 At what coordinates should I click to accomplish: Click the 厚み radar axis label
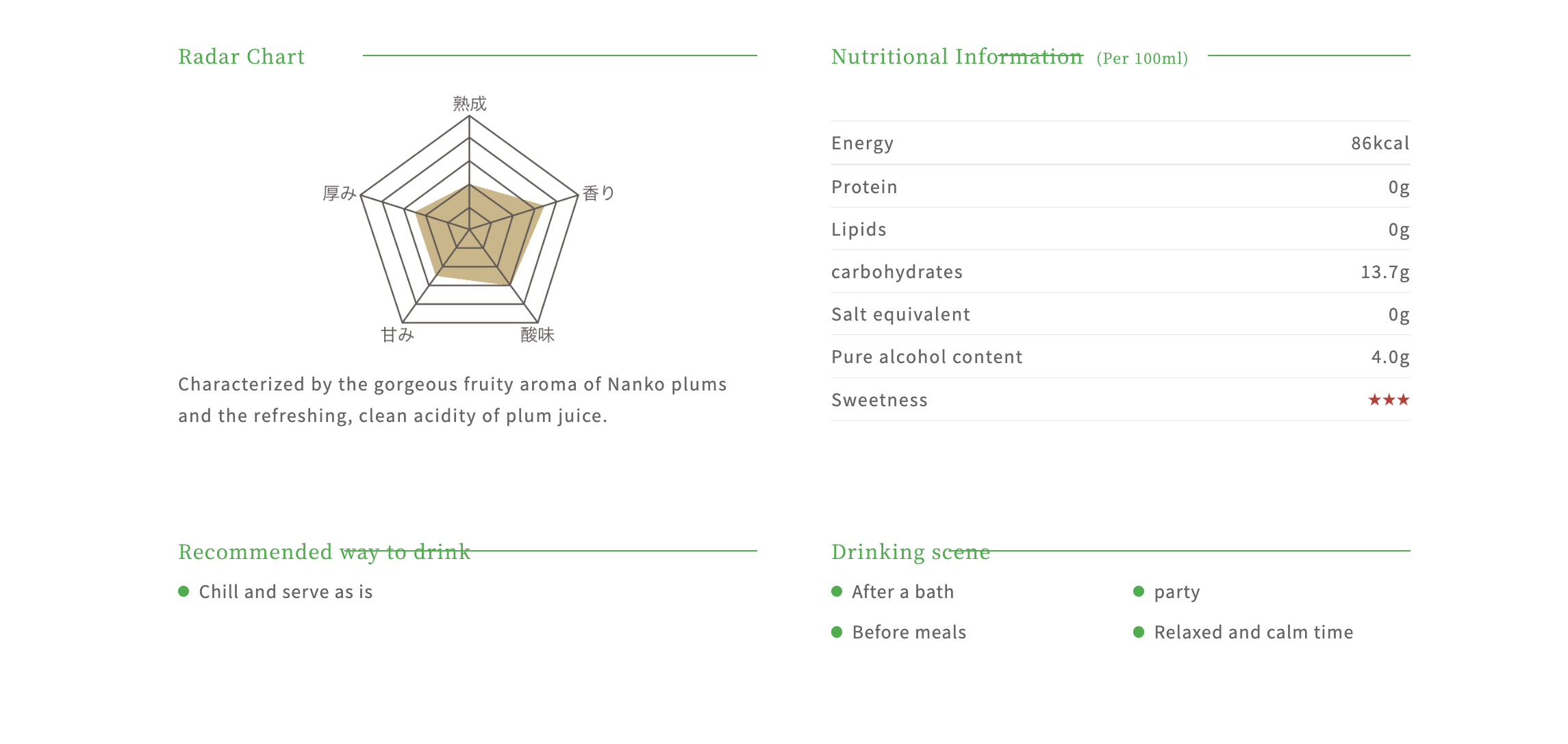[x=340, y=193]
